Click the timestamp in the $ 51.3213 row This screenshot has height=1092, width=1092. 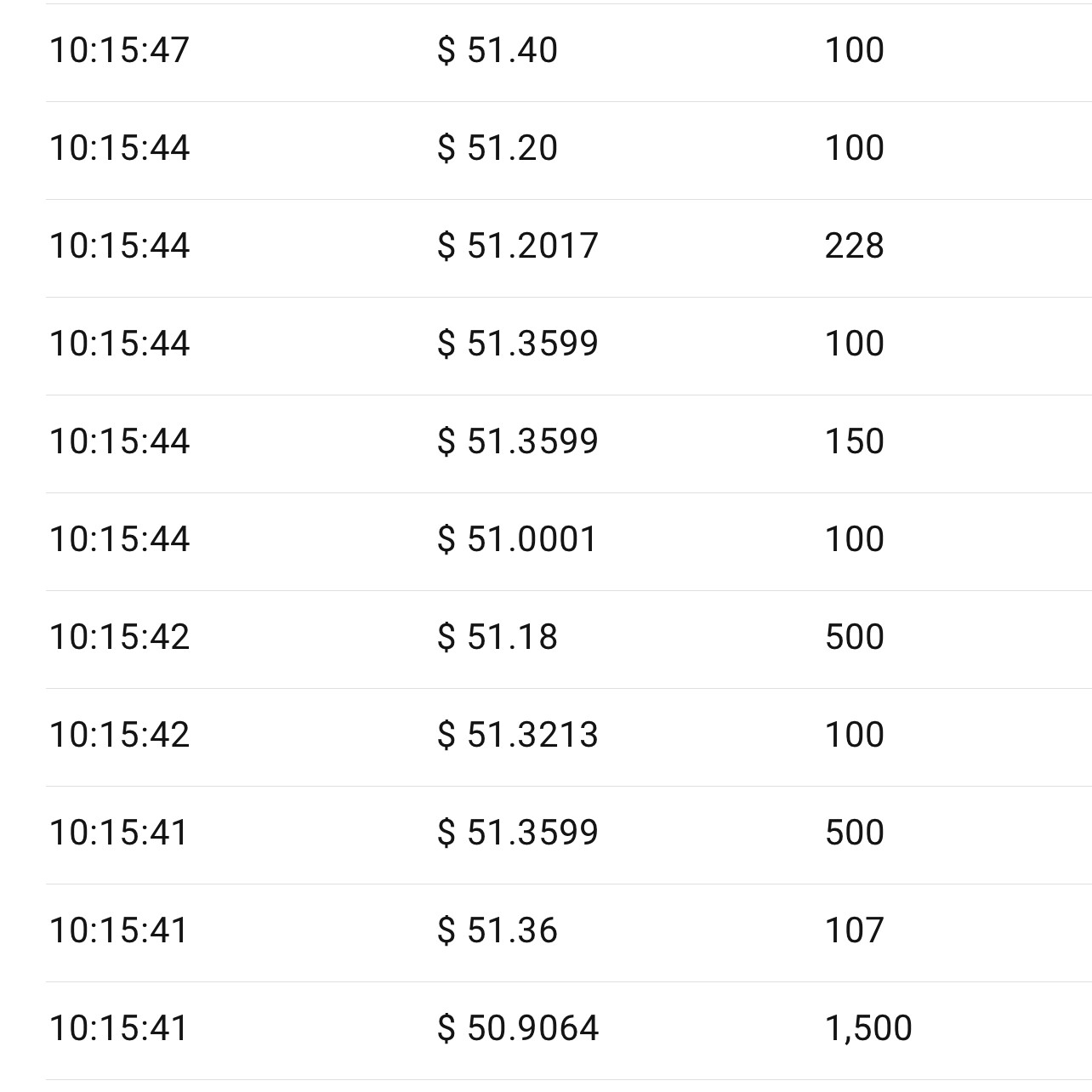[x=119, y=735]
